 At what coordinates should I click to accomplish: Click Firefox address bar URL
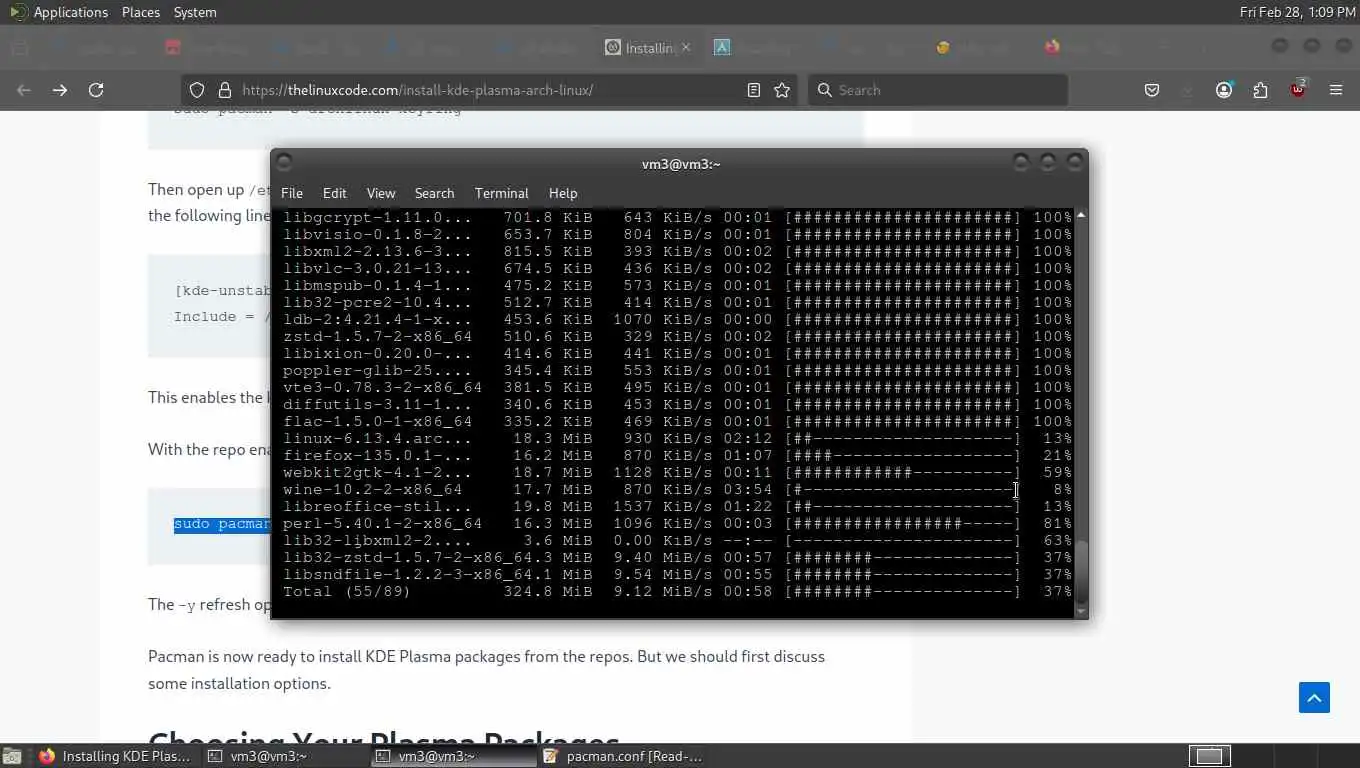[x=490, y=90]
